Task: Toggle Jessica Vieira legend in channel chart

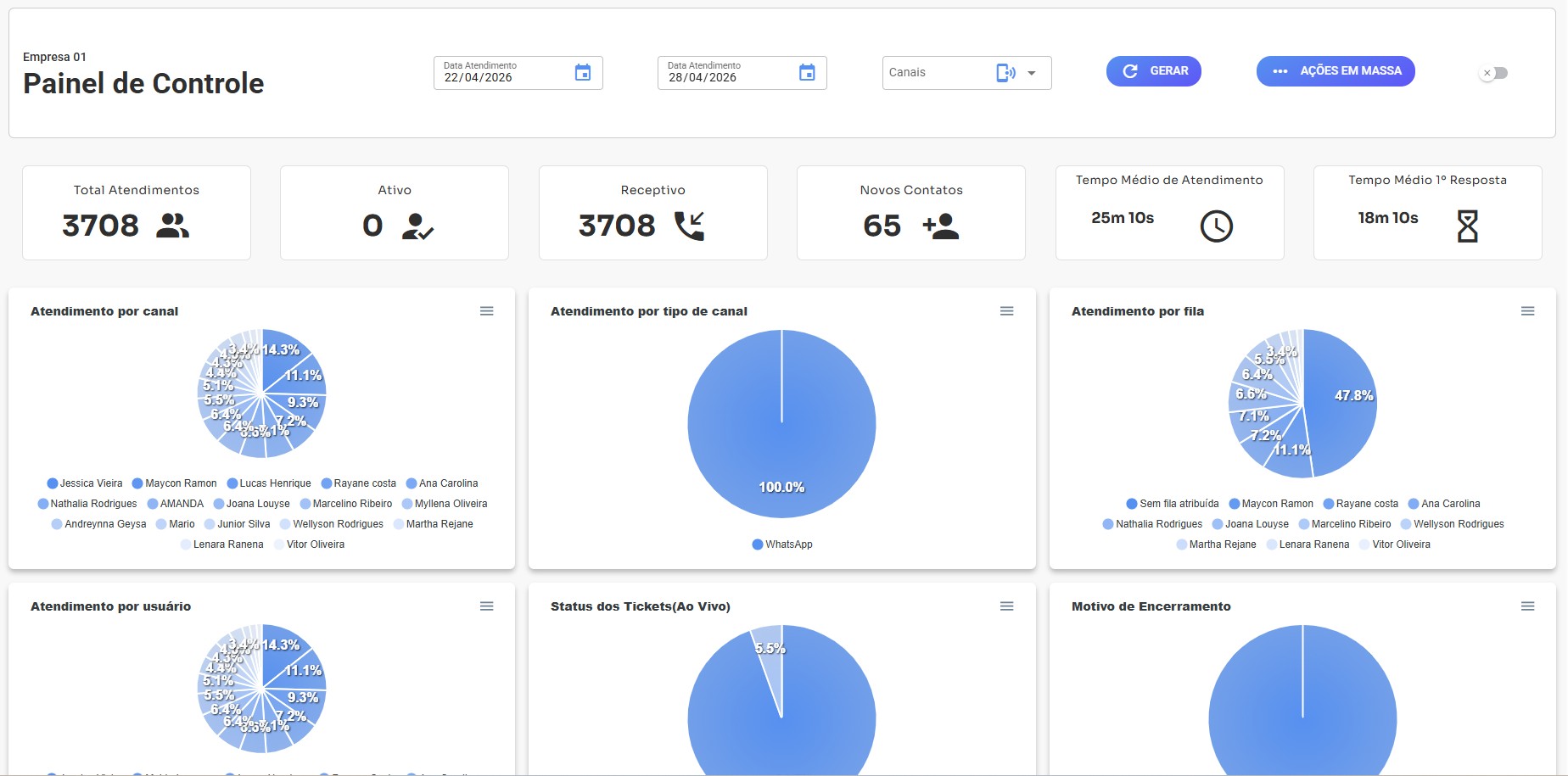Action: [85, 483]
